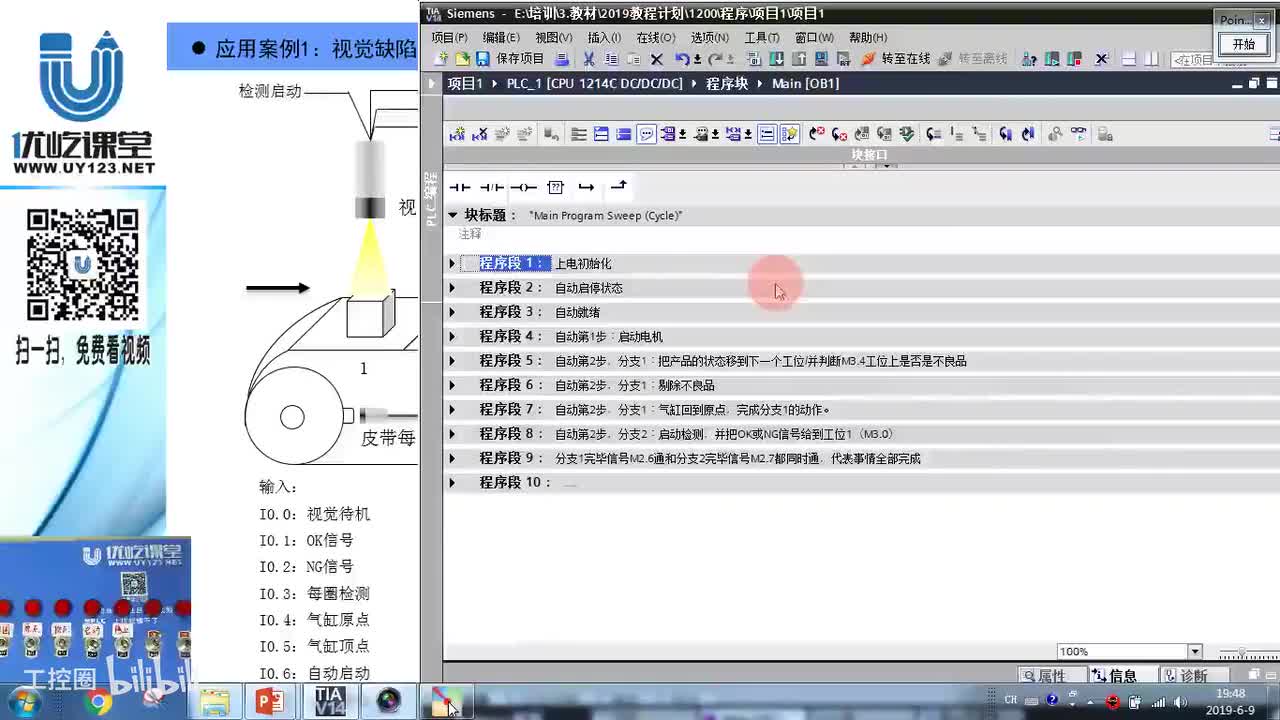The image size is (1280, 720).
Task: Expand 程序段 3 自动就绪
Action: pyautogui.click(x=452, y=312)
